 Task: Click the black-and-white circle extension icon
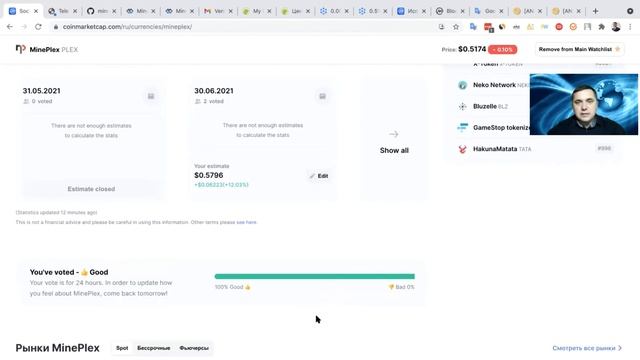tap(502, 27)
